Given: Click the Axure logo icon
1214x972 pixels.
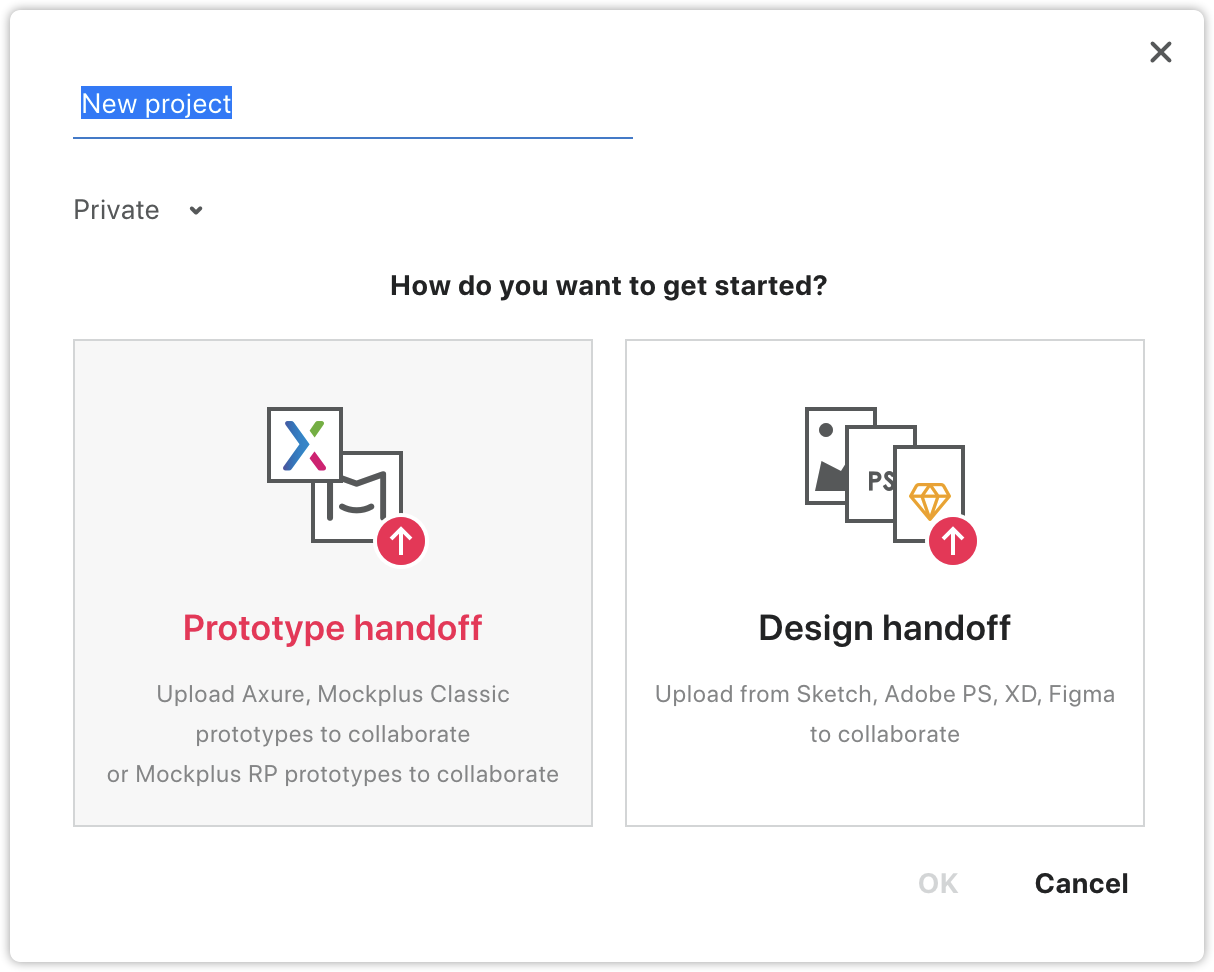Looking at the screenshot, I should (305, 445).
